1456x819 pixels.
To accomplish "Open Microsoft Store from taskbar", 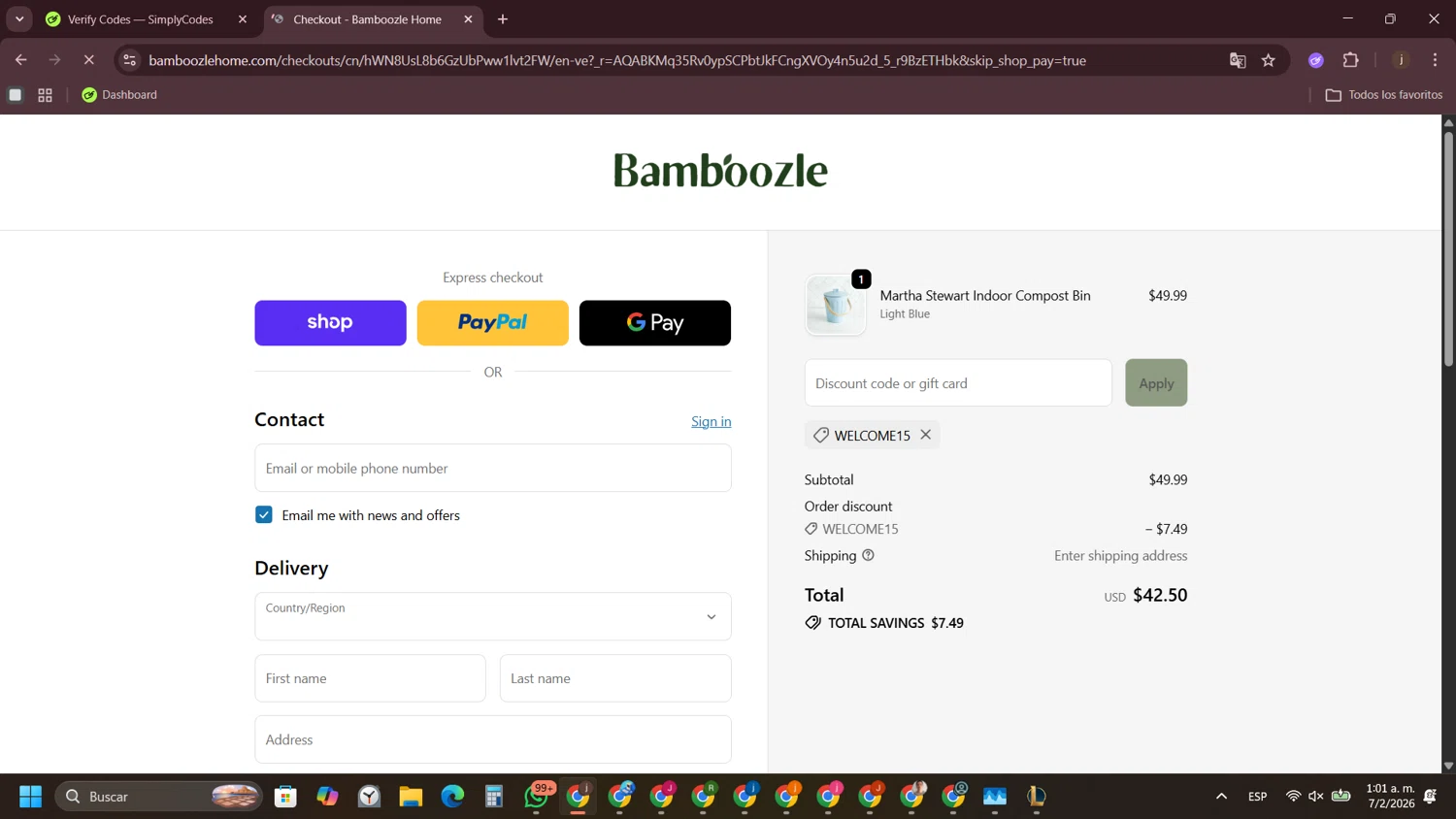I will click(285, 797).
